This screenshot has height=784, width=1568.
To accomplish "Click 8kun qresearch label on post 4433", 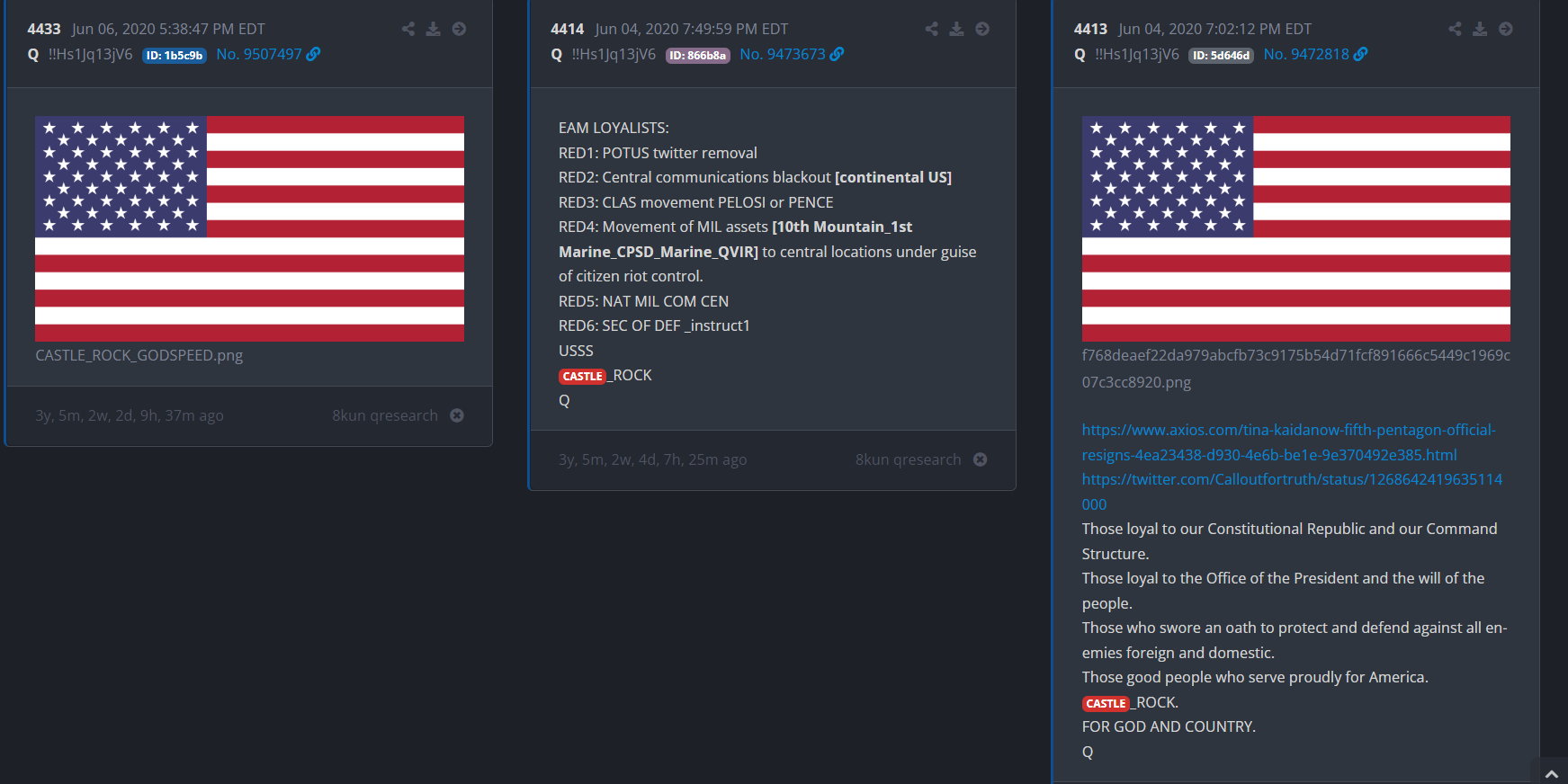I will click(385, 415).
